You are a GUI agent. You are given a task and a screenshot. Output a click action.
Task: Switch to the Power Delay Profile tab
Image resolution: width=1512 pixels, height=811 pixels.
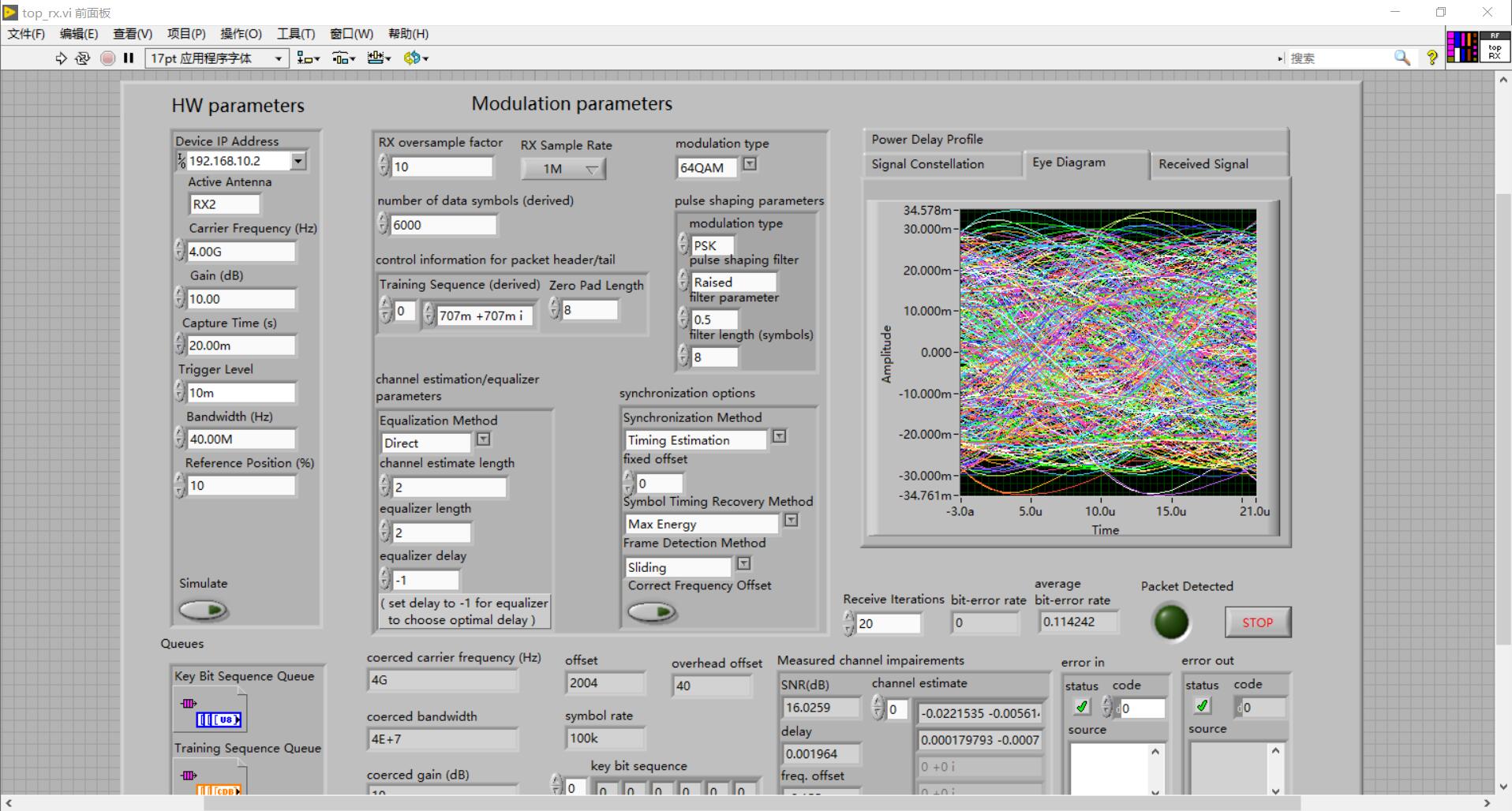tap(1076, 140)
